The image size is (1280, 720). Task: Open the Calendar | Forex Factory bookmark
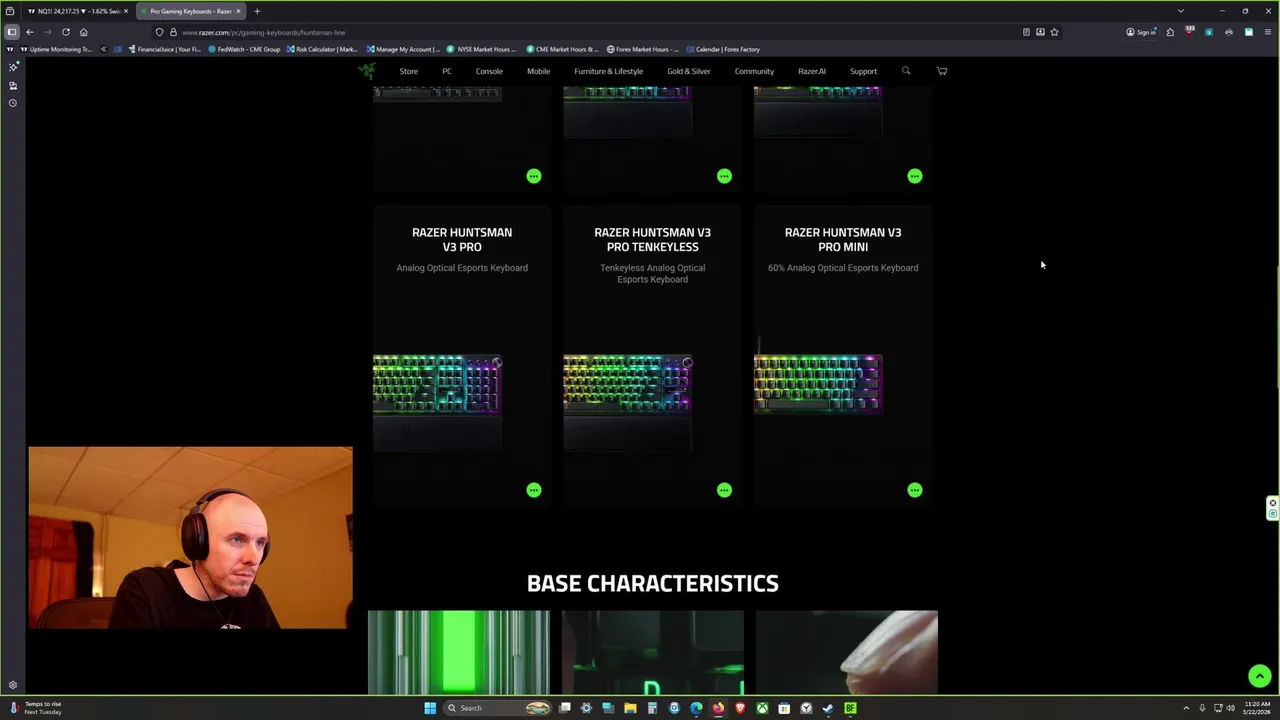pos(723,49)
